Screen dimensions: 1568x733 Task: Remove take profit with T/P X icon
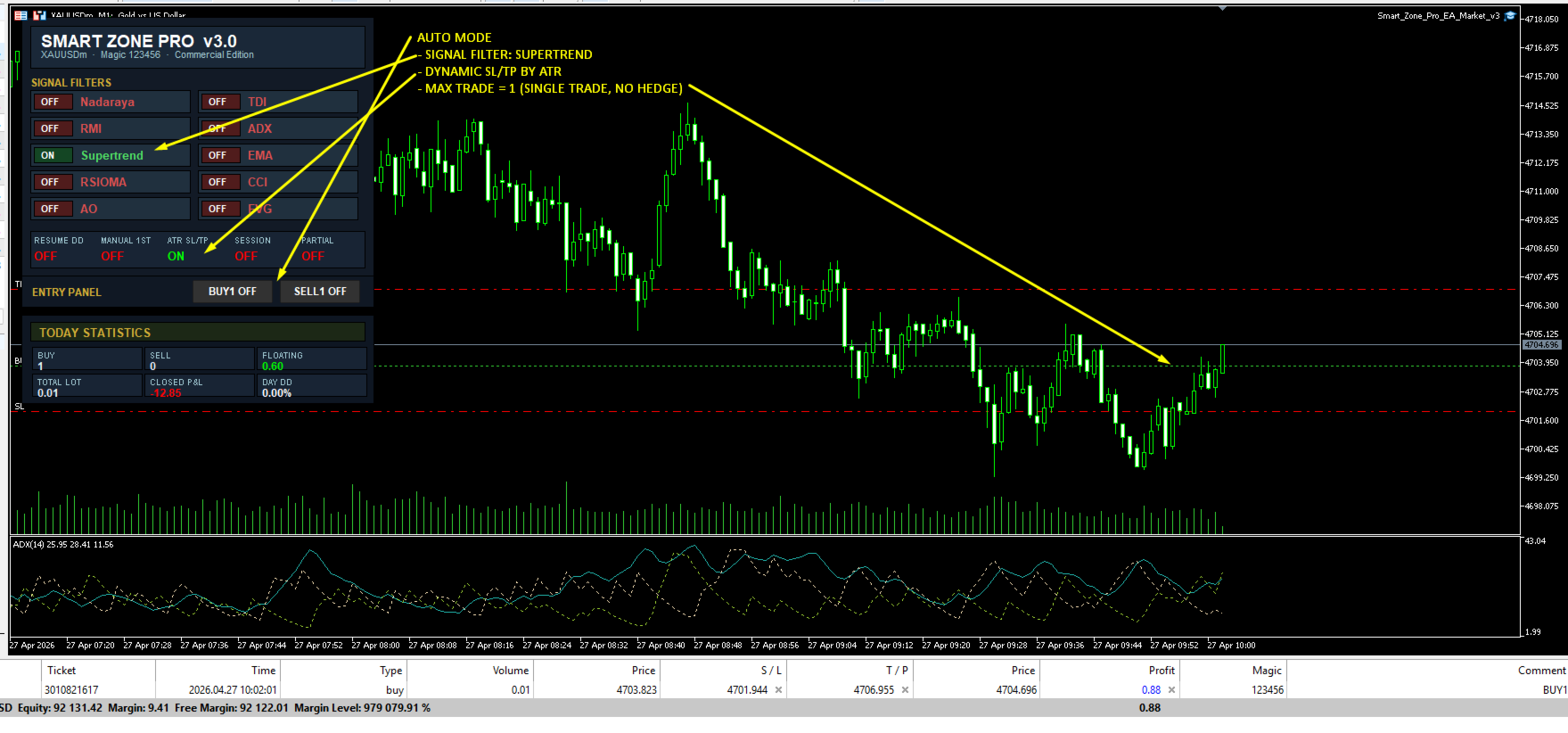pos(905,690)
